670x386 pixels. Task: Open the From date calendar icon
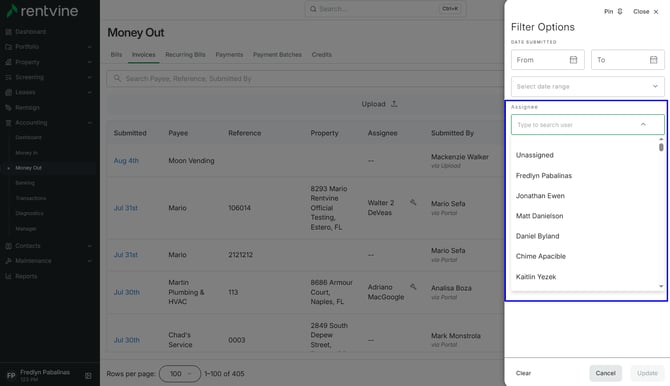pos(573,60)
